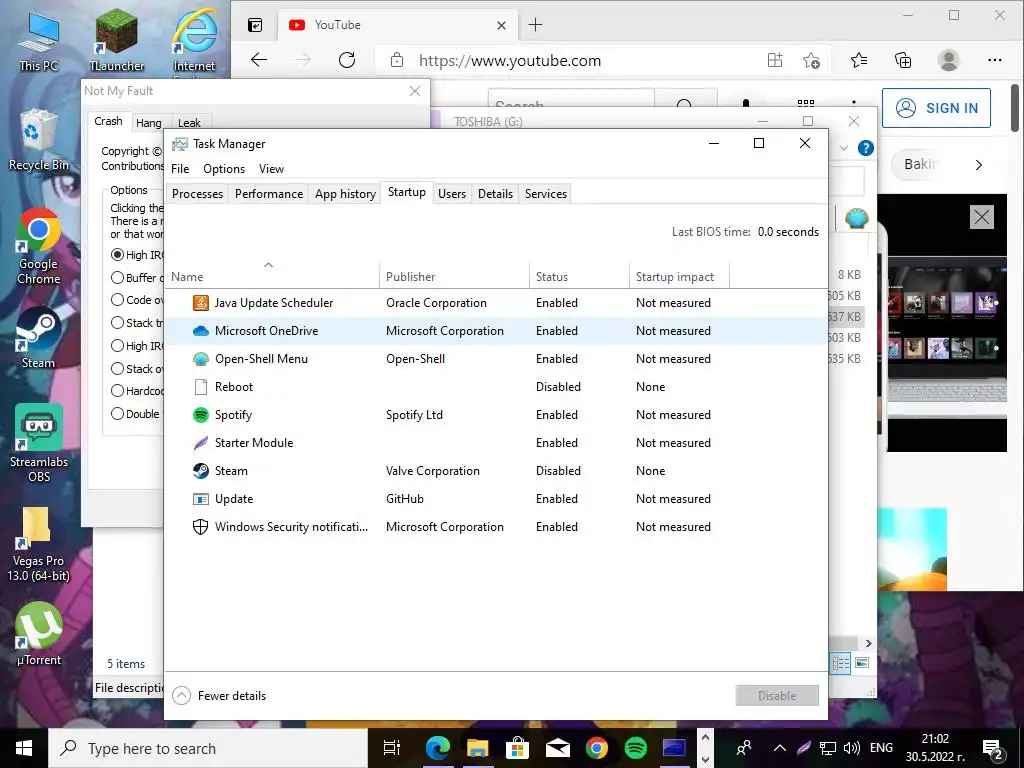Open the notification center icon
This screenshot has width=1024, height=768.
[x=993, y=748]
